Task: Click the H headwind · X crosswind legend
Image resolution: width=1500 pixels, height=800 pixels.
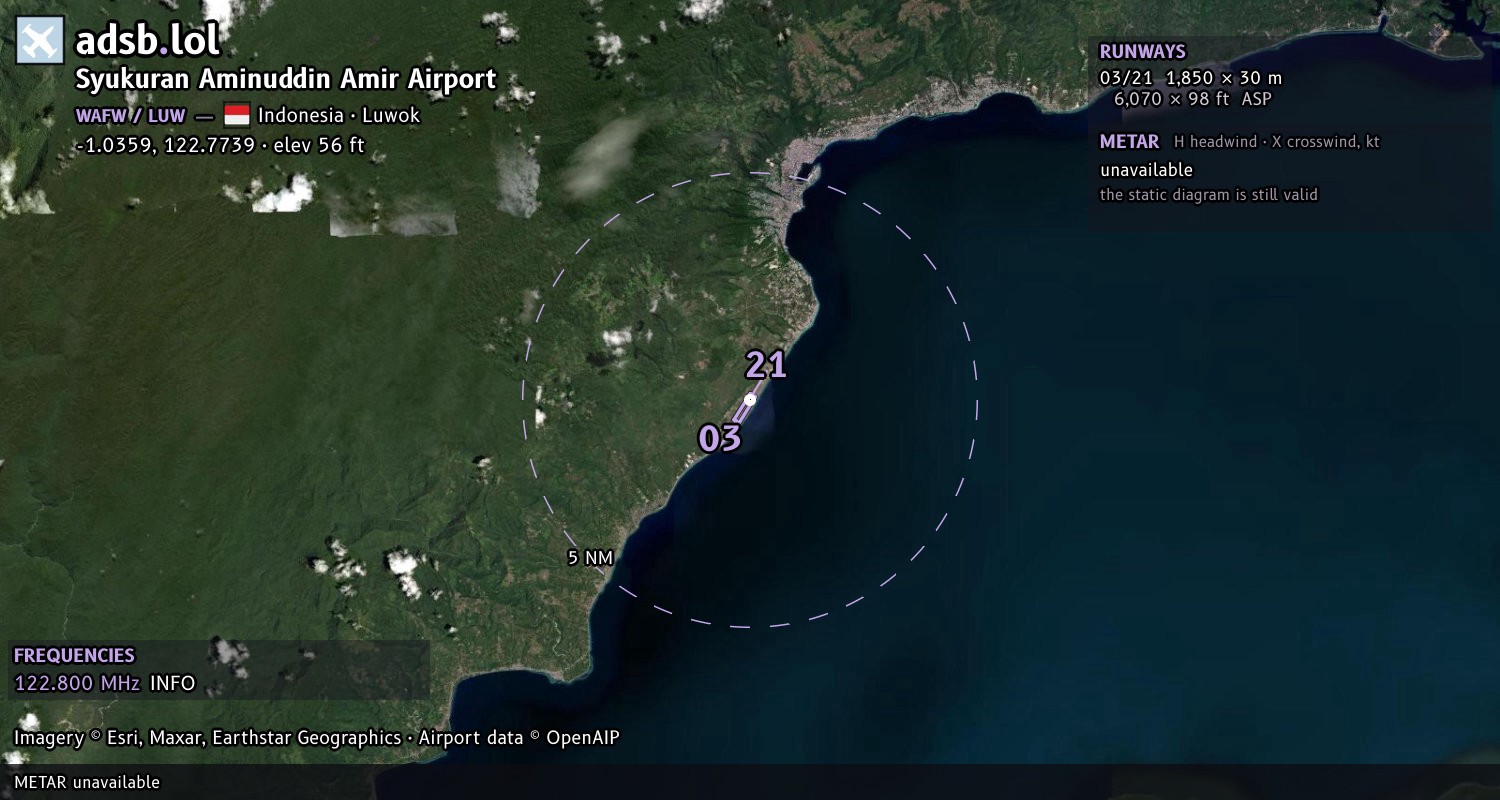Action: tap(1276, 142)
